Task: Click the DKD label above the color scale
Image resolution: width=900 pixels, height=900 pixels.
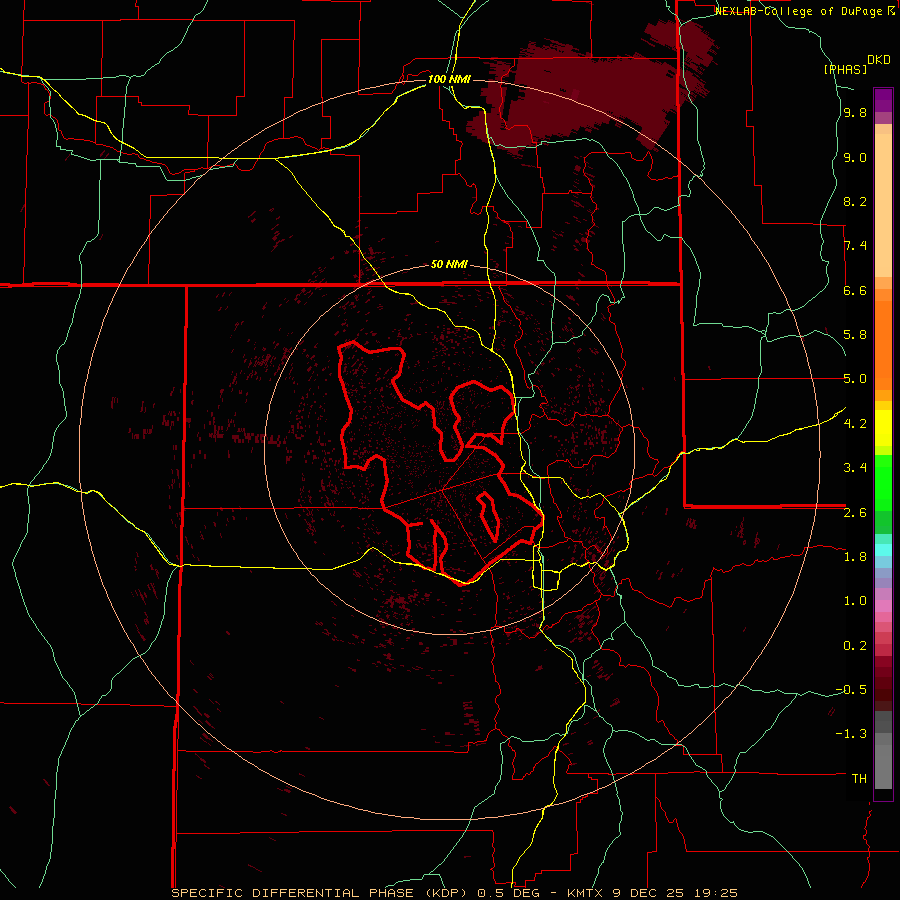Action: (x=879, y=60)
